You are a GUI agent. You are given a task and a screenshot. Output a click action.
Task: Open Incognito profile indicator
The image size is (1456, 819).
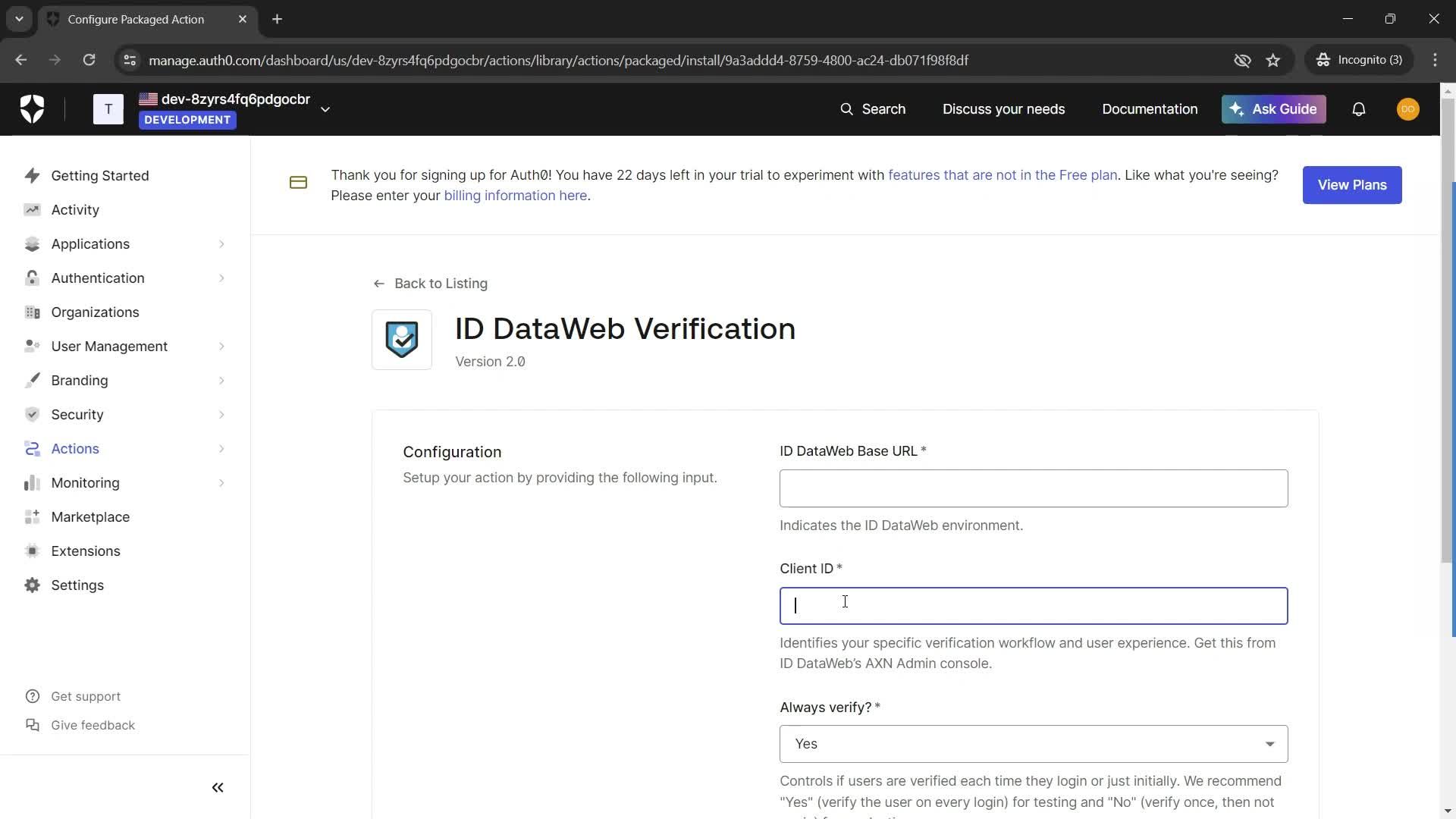click(x=1359, y=60)
